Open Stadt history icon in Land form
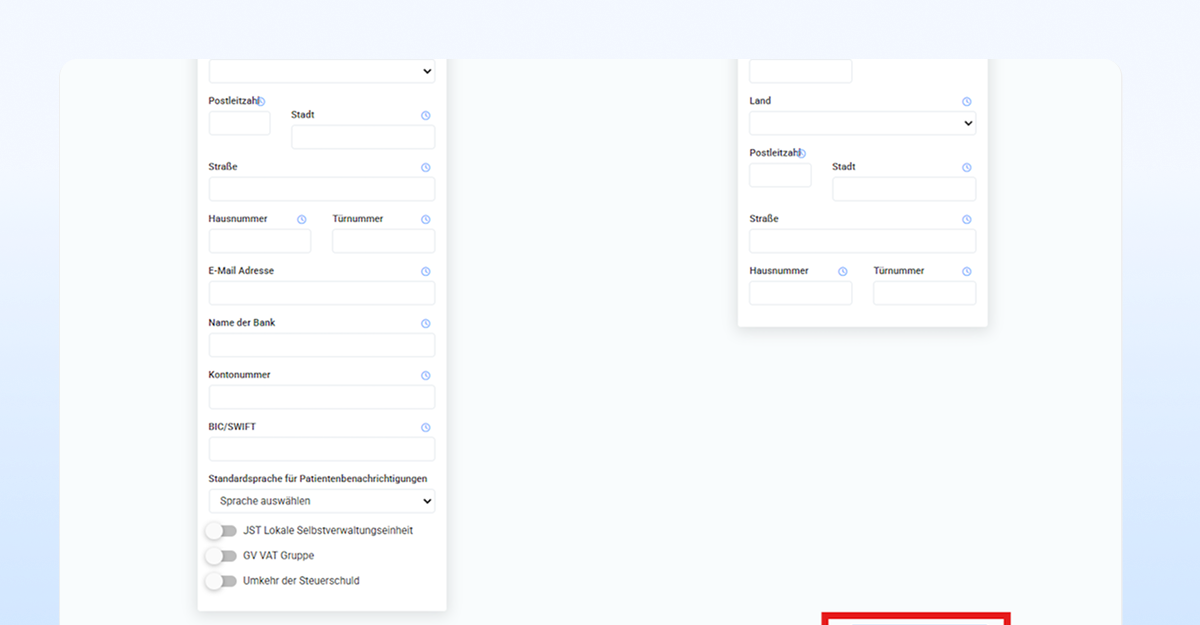 (x=966, y=167)
